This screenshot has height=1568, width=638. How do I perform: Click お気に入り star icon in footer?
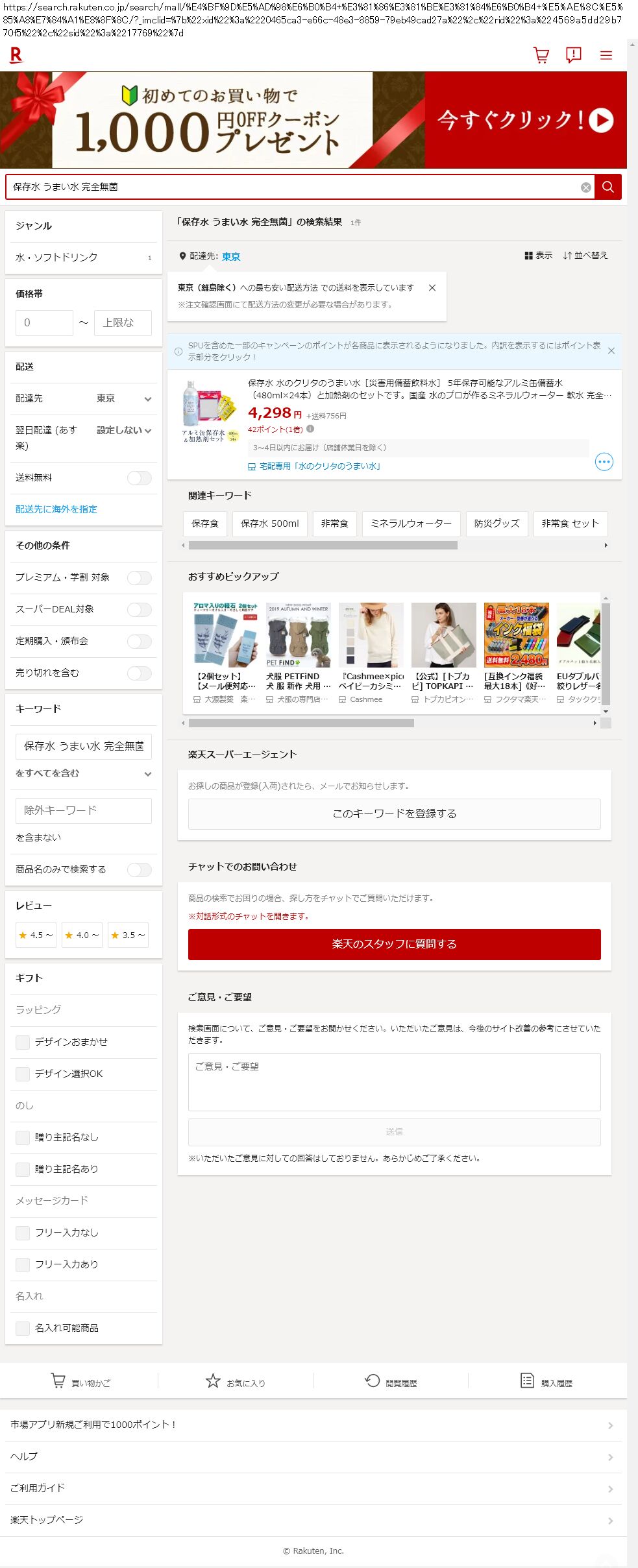(213, 1381)
